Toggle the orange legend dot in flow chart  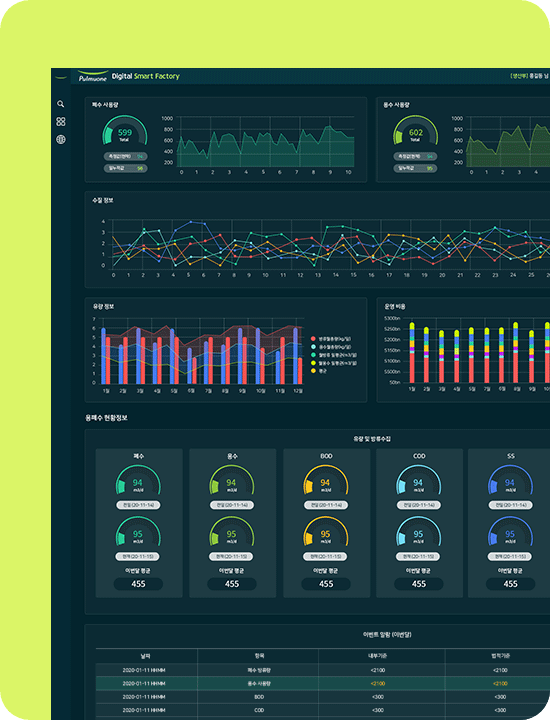[314, 371]
